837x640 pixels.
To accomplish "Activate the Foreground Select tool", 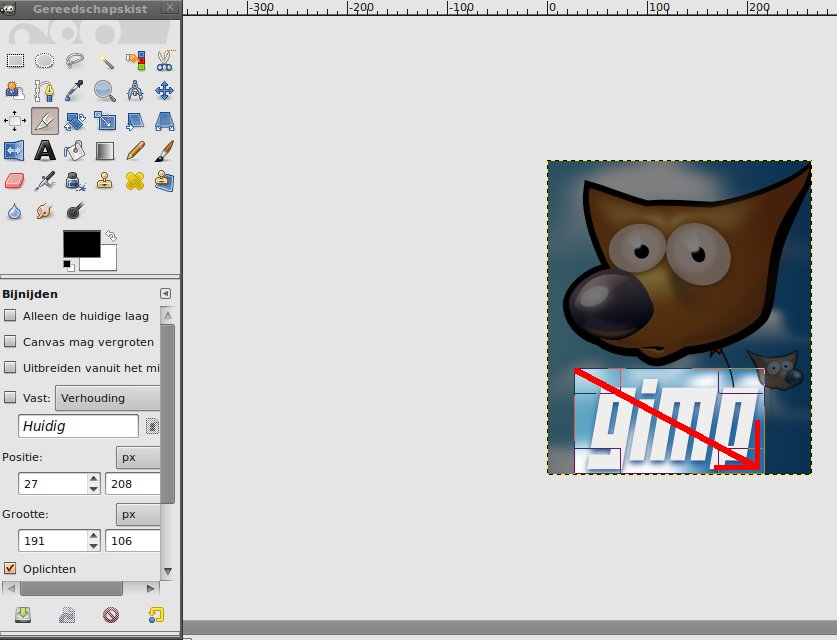I will point(15,91).
